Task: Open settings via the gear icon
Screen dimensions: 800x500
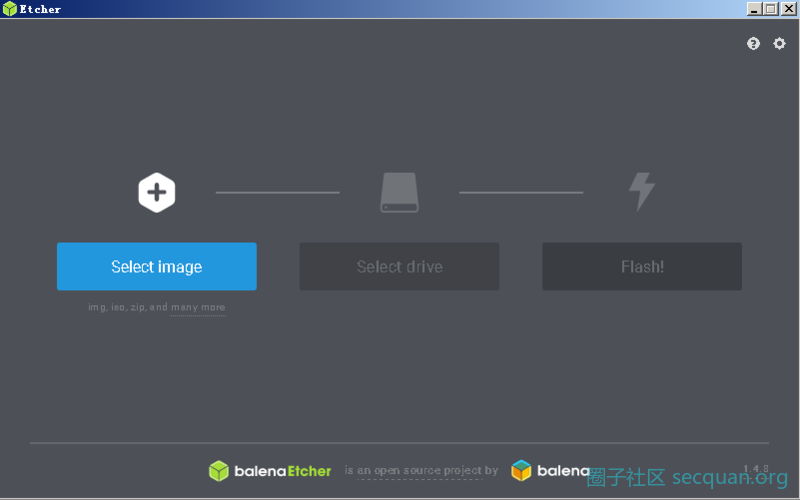Action: [779, 43]
